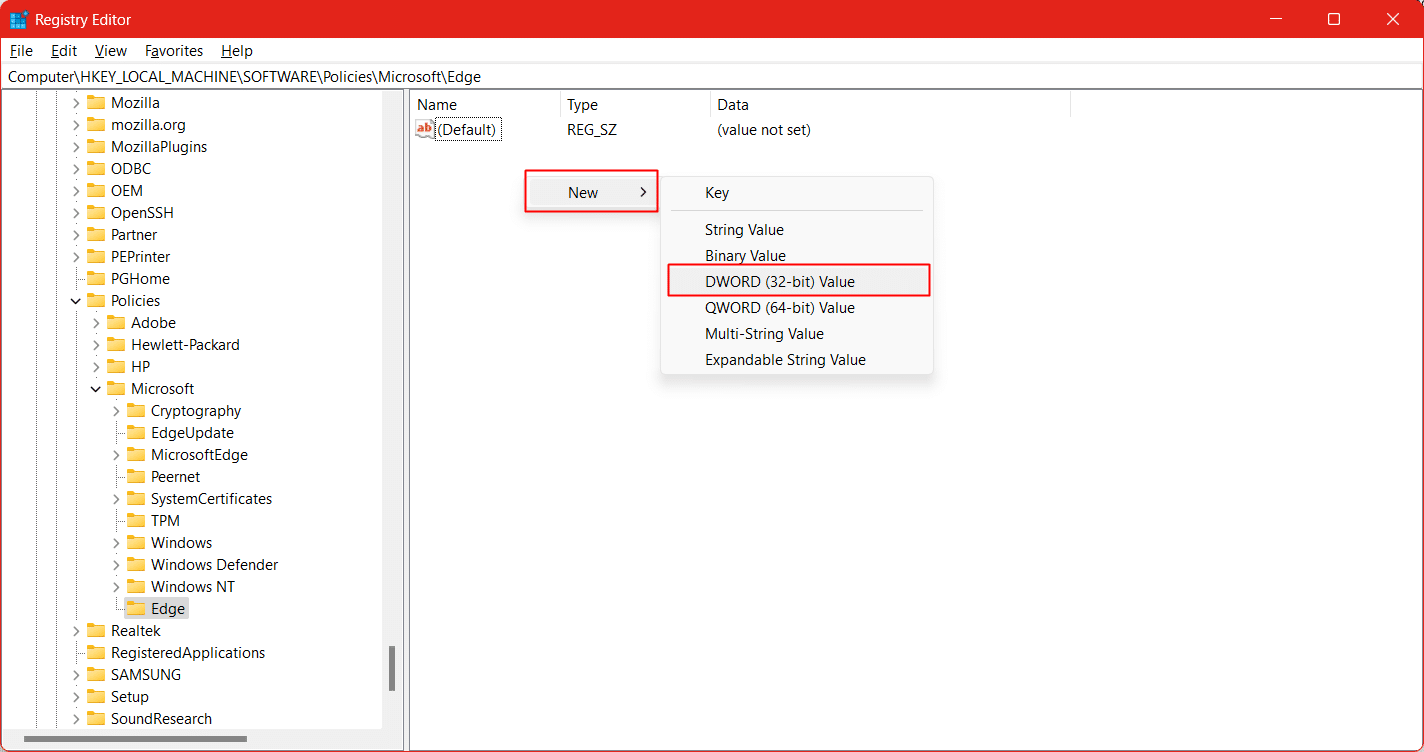Image resolution: width=1424 pixels, height=752 pixels.
Task: Click the REG_SZ type cell
Action: pyautogui.click(x=592, y=130)
